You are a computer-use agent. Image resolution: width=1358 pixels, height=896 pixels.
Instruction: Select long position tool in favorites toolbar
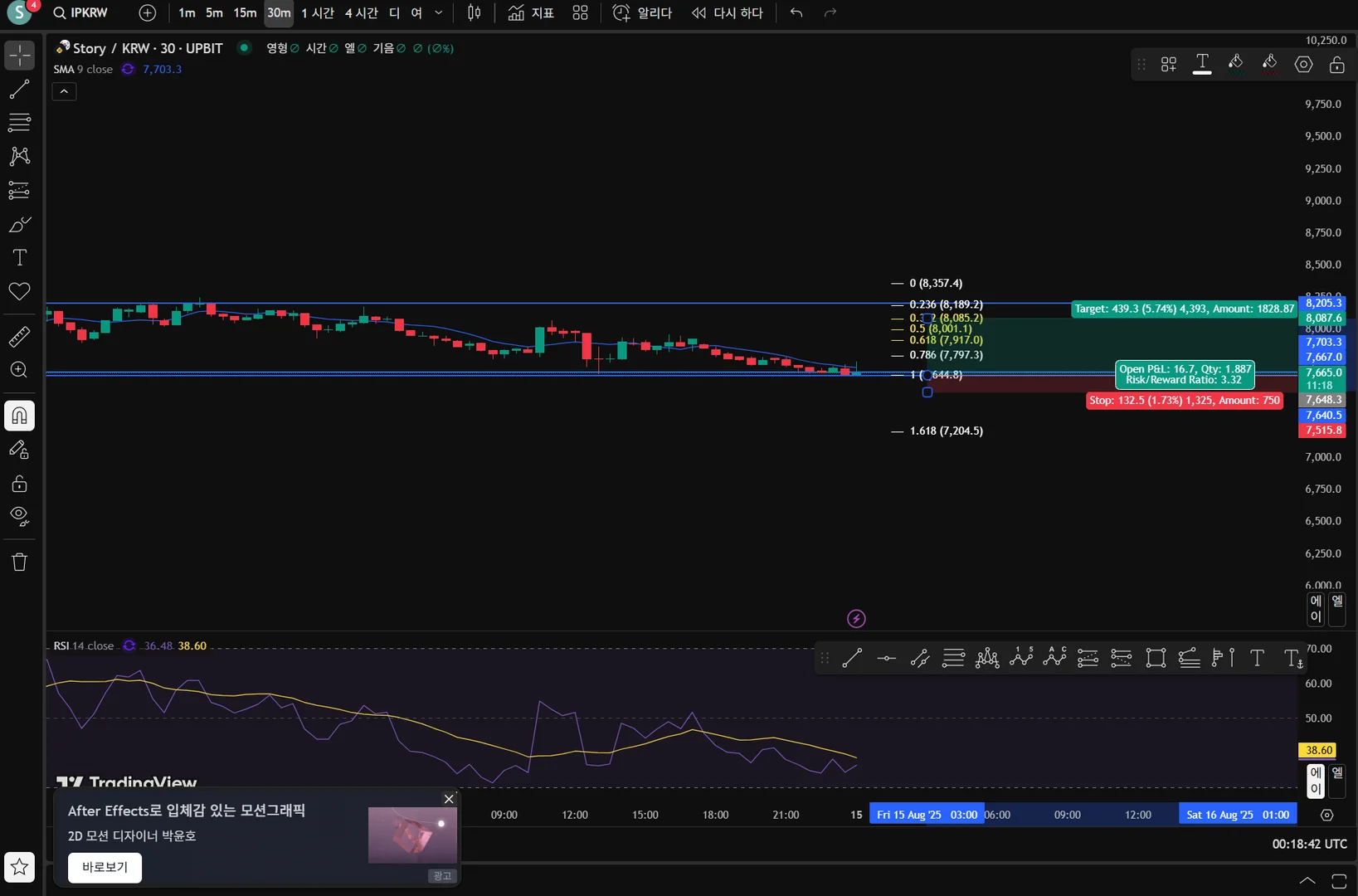click(1088, 659)
